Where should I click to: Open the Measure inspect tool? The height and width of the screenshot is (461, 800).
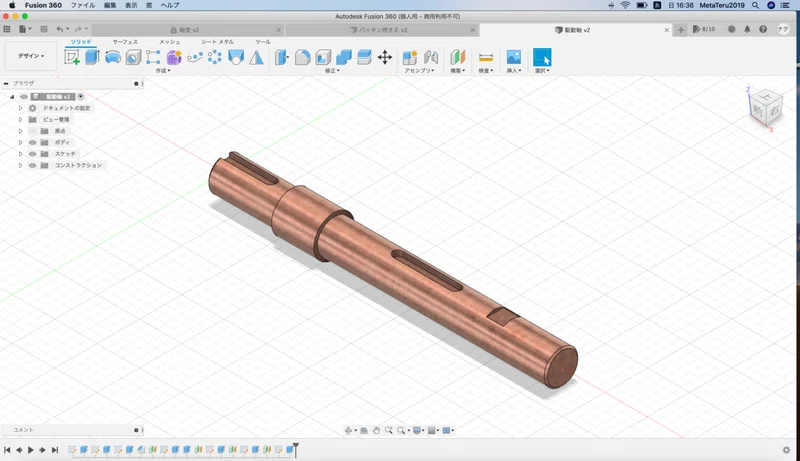486,57
